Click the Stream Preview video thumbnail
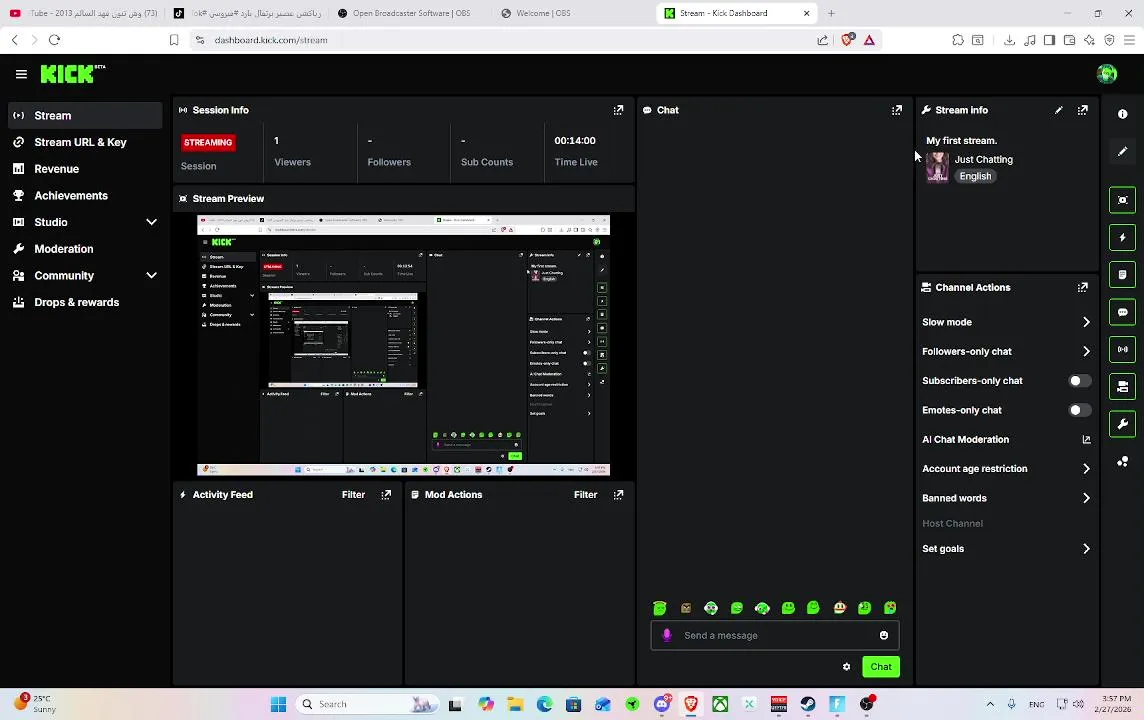This screenshot has height=720, width=1144. [403, 345]
